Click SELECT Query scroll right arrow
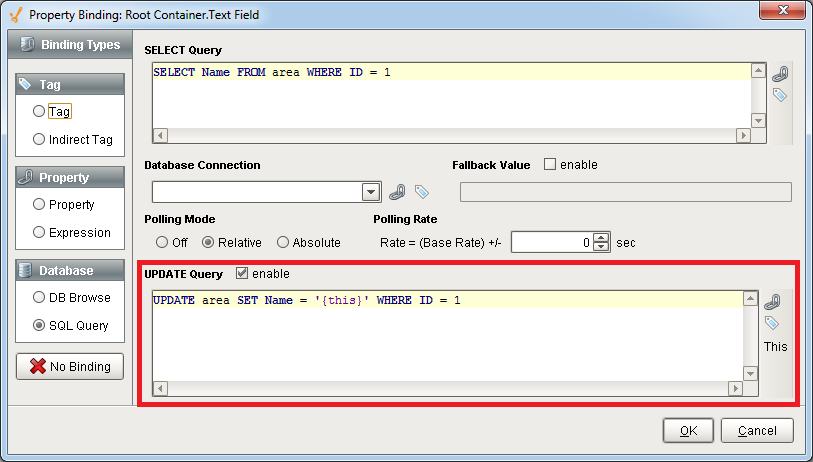This screenshot has height=462, width=813. [744, 135]
